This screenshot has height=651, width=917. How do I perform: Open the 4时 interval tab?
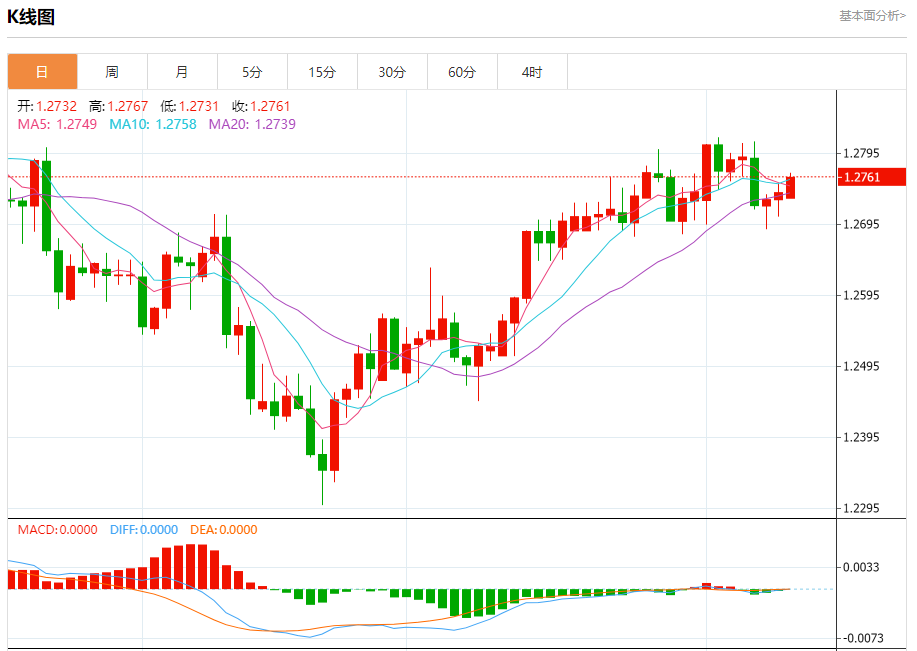[532, 72]
